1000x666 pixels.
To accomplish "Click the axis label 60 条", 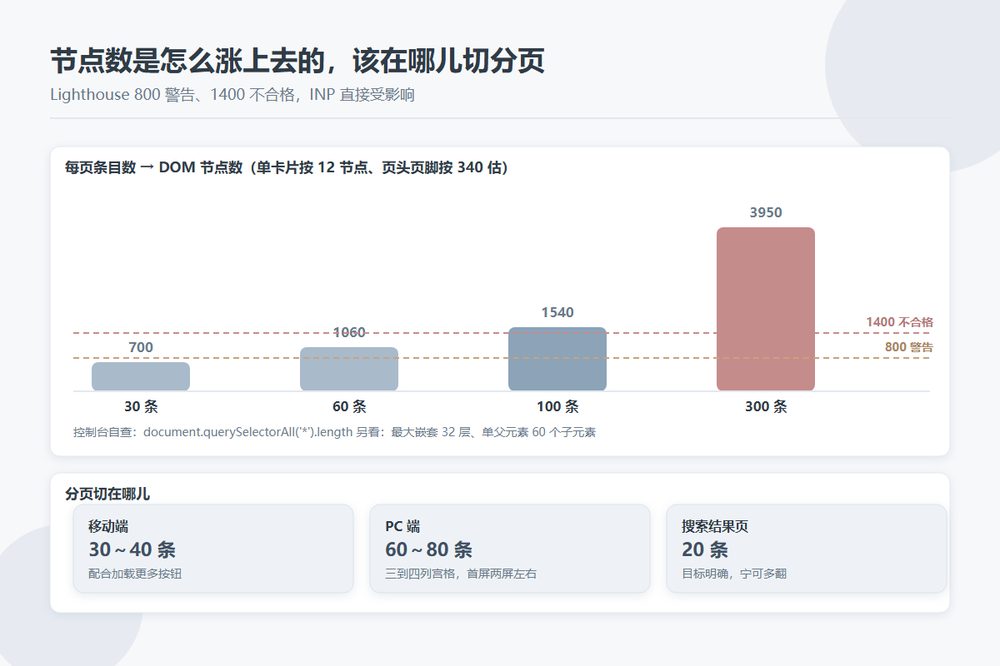I will (x=349, y=406).
